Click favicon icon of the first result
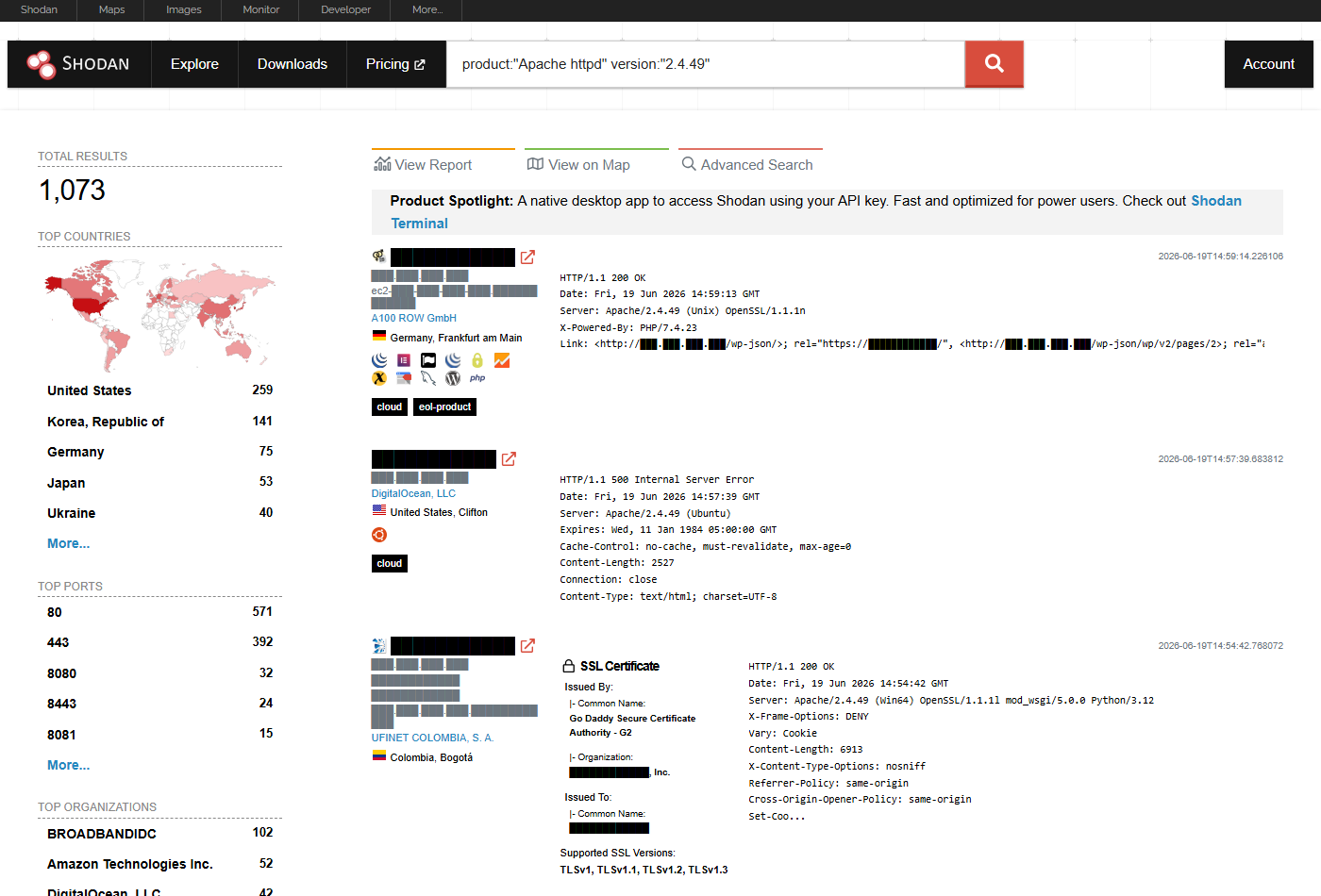1321x896 pixels. coord(379,257)
